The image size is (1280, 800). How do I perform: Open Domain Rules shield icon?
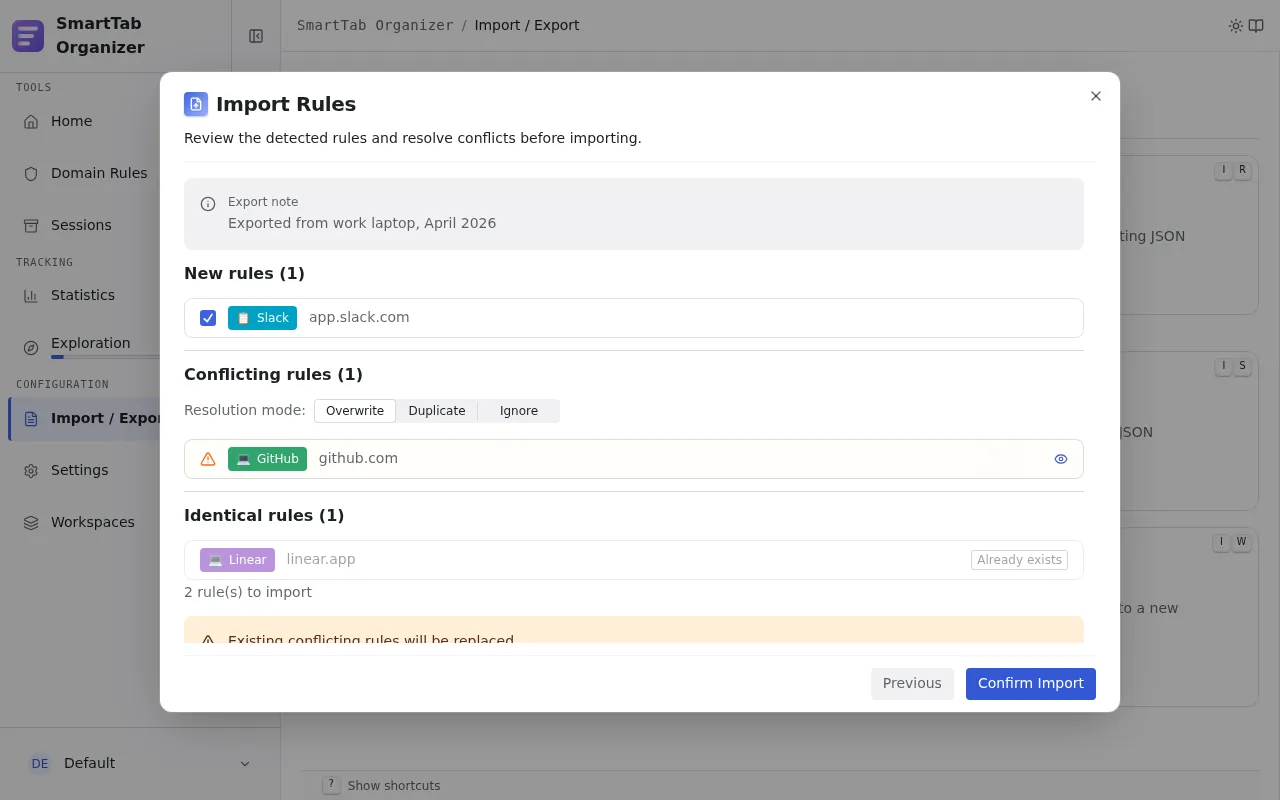pyautogui.click(x=31, y=174)
